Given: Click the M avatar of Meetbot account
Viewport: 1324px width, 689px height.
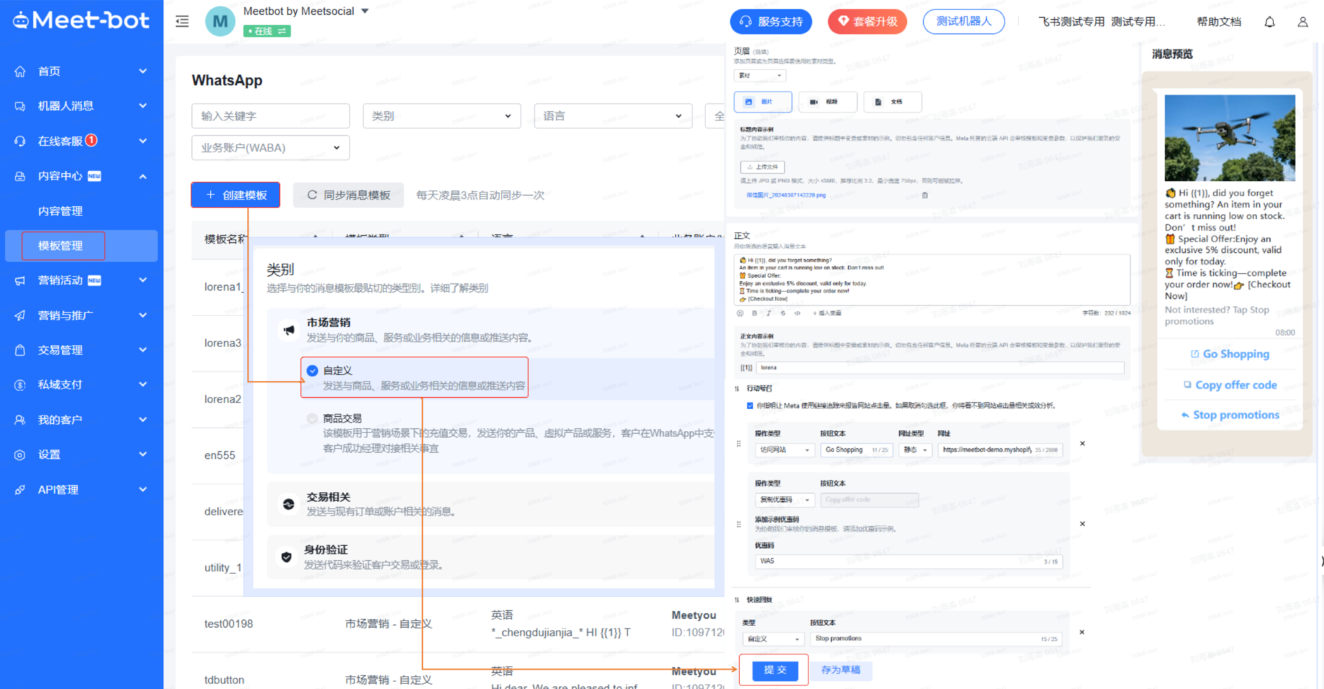Looking at the screenshot, I should 220,21.
